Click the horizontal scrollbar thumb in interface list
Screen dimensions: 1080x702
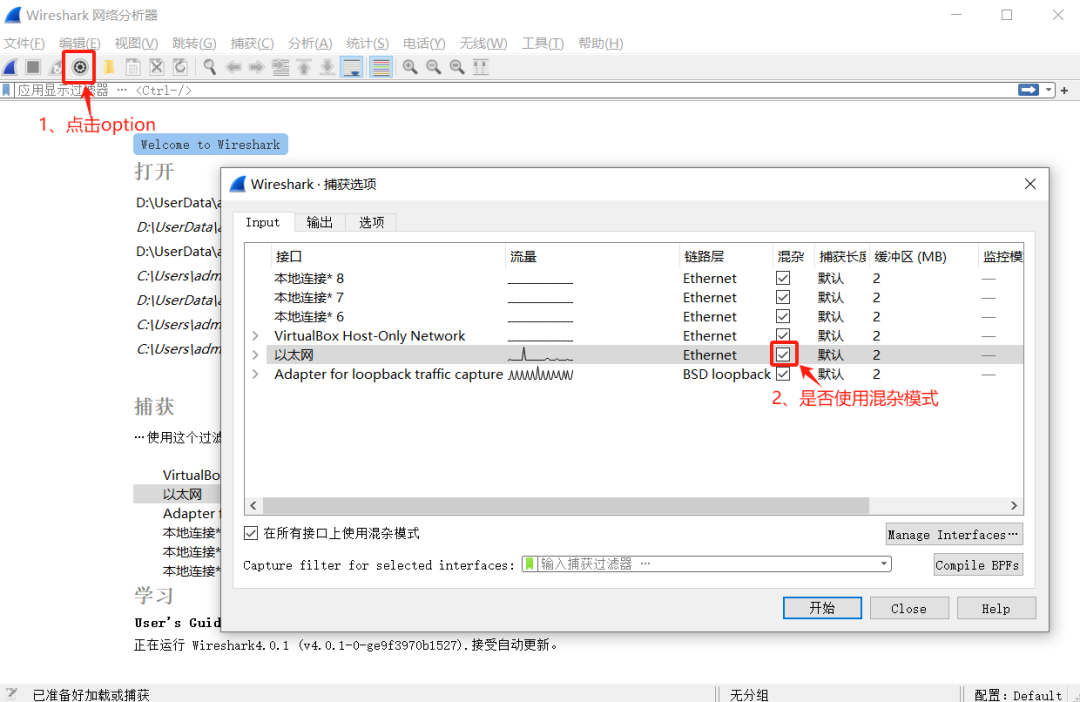coord(565,506)
